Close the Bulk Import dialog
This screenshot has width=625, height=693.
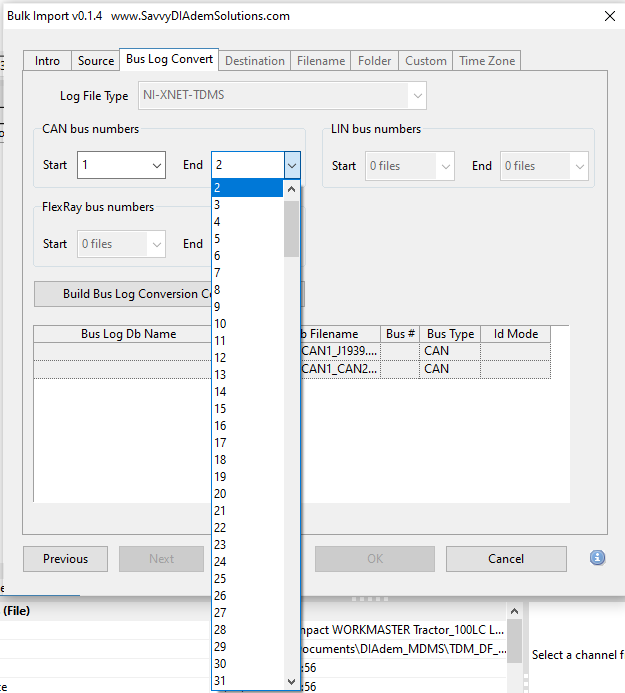point(609,16)
